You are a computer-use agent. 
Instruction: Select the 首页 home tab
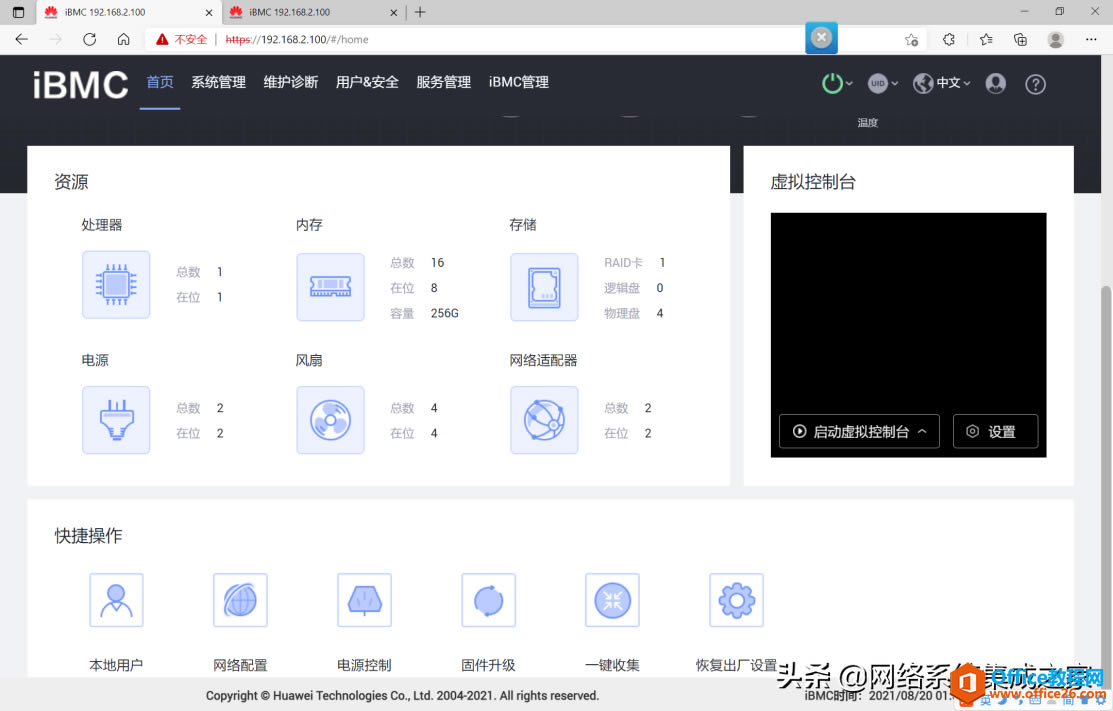pos(160,82)
